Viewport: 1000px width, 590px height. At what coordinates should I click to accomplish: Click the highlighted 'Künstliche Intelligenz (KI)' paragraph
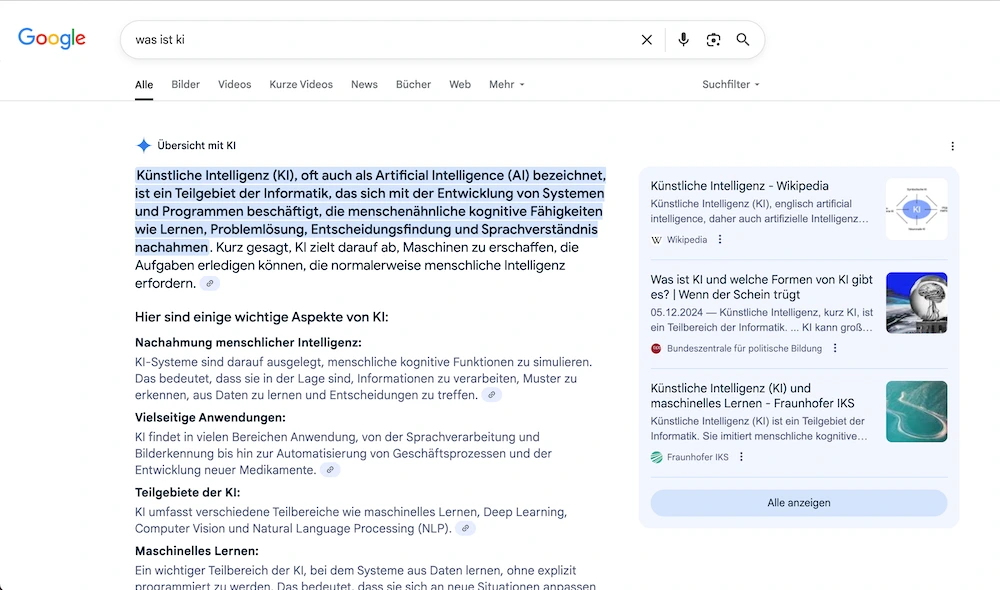370,211
